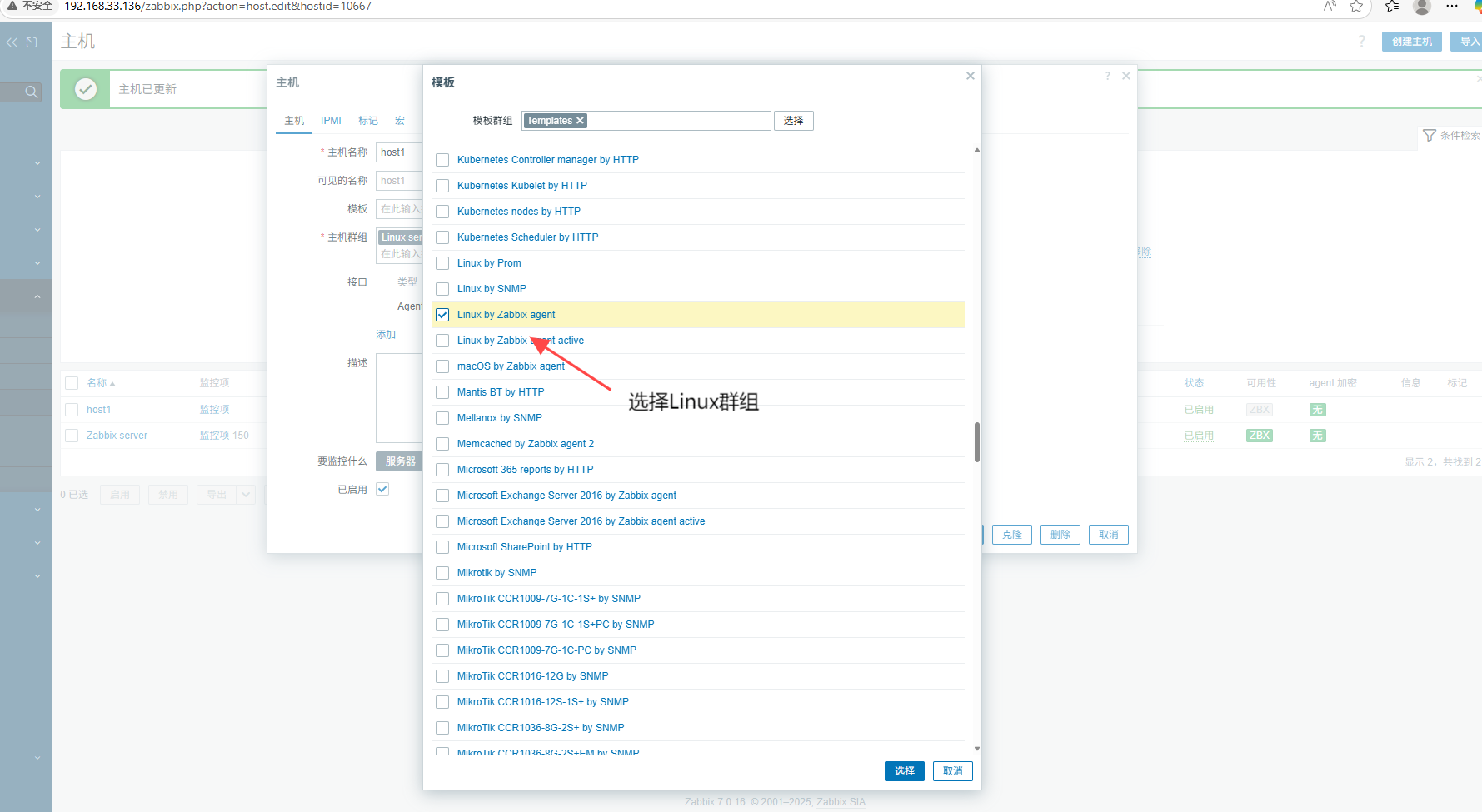Collapse the expanded sidebar section chevron

click(37, 296)
